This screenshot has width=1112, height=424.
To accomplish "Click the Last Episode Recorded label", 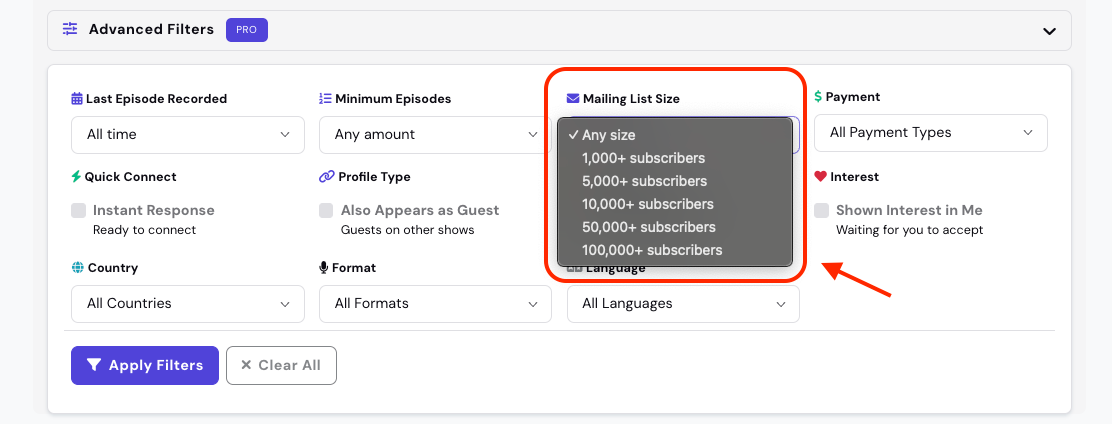I will (x=157, y=99).
